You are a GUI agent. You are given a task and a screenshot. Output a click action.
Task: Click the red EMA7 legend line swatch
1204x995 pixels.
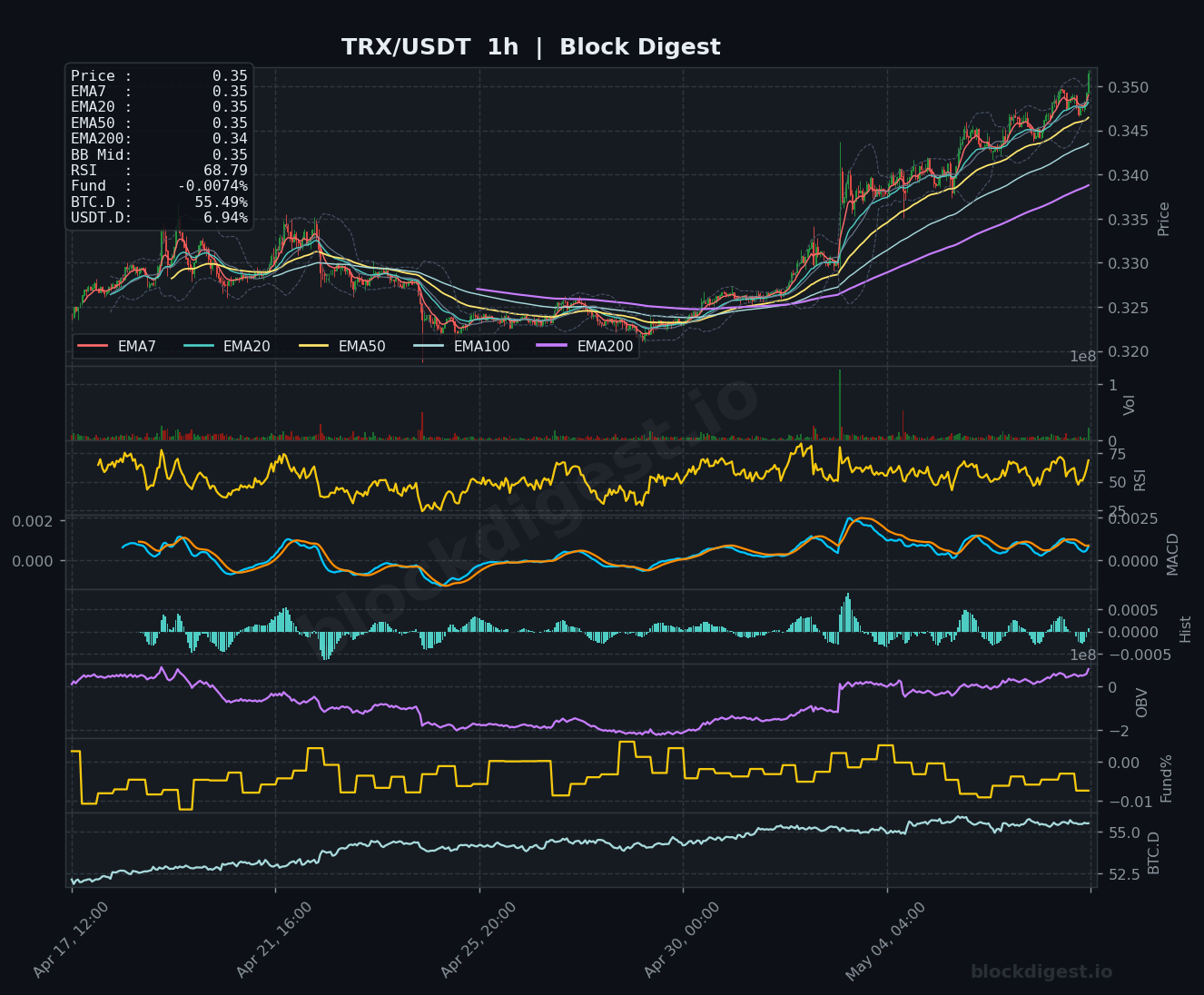93,346
